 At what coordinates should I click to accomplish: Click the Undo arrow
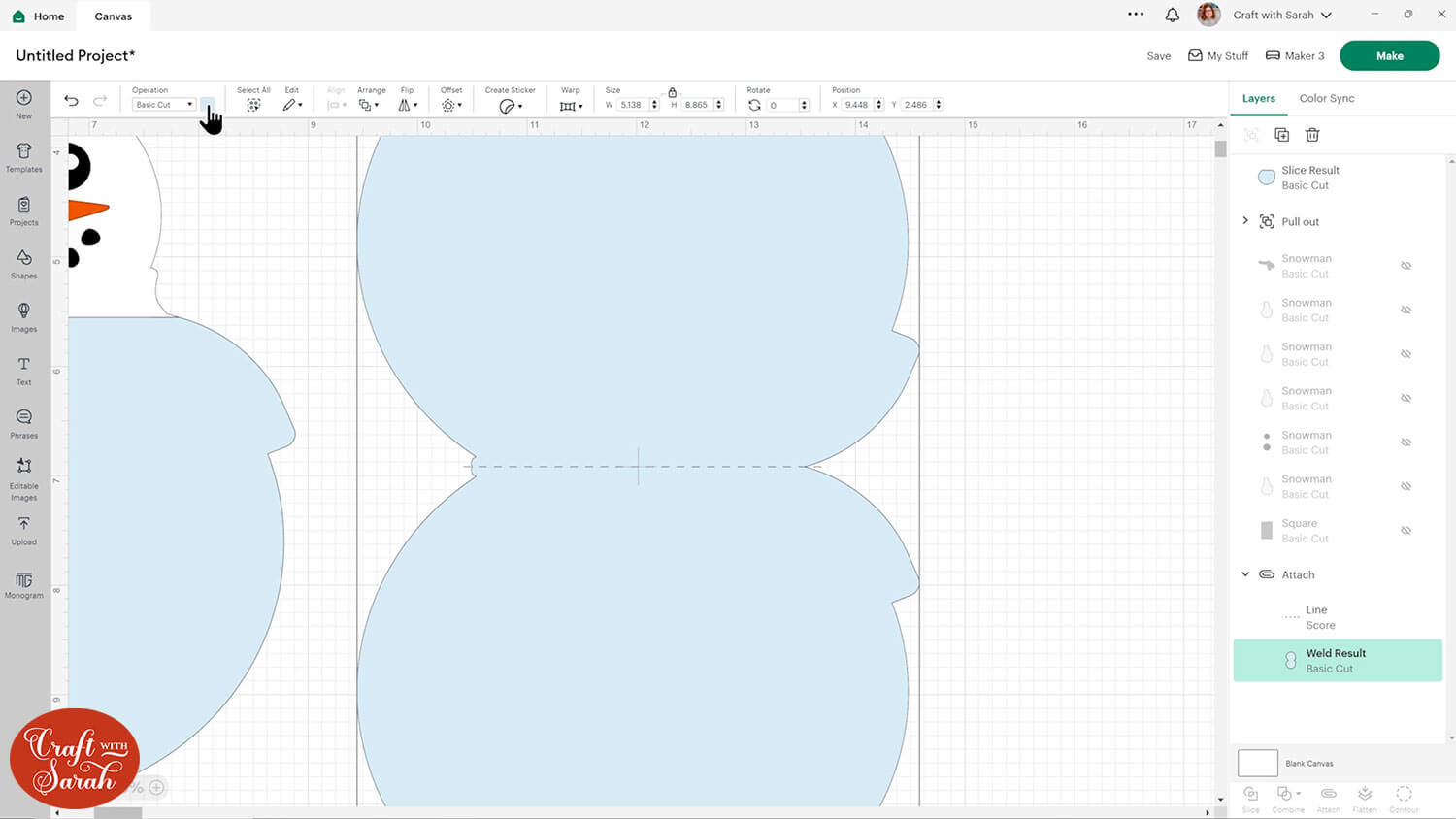[71, 101]
